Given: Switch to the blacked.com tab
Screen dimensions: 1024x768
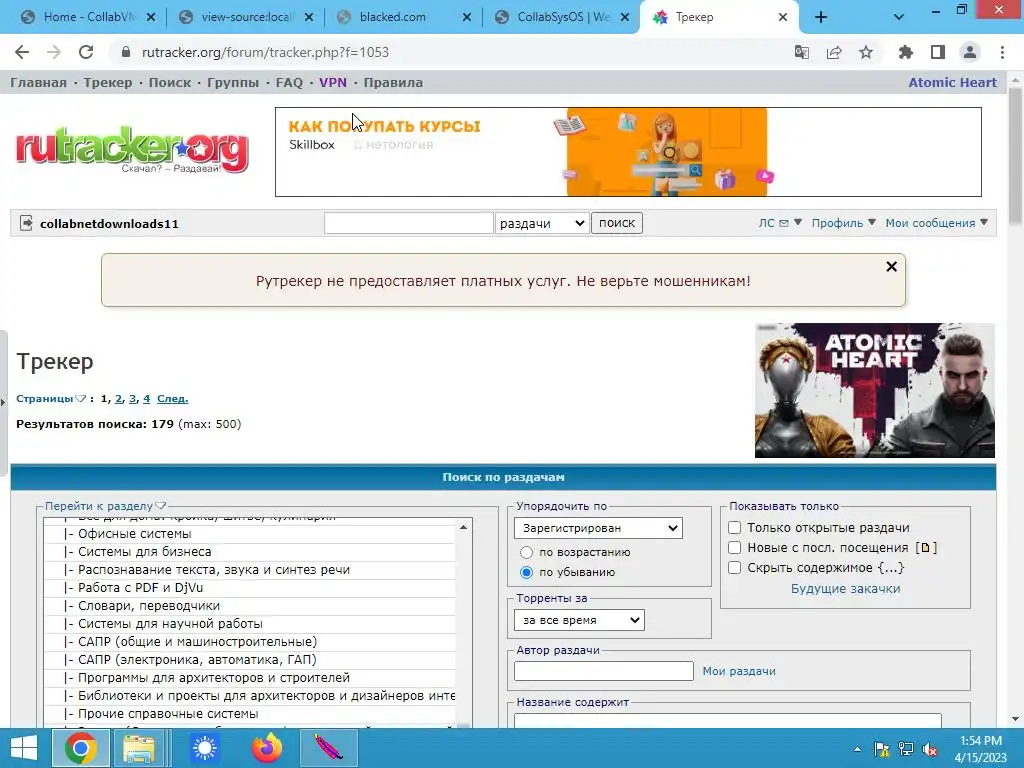Looking at the screenshot, I should [x=392, y=18].
